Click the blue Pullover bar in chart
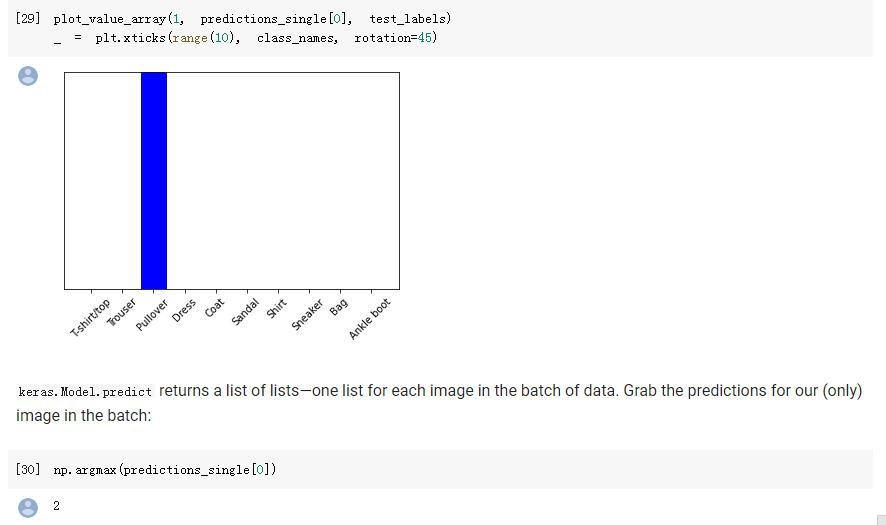886x525 pixels. pyautogui.click(x=154, y=180)
